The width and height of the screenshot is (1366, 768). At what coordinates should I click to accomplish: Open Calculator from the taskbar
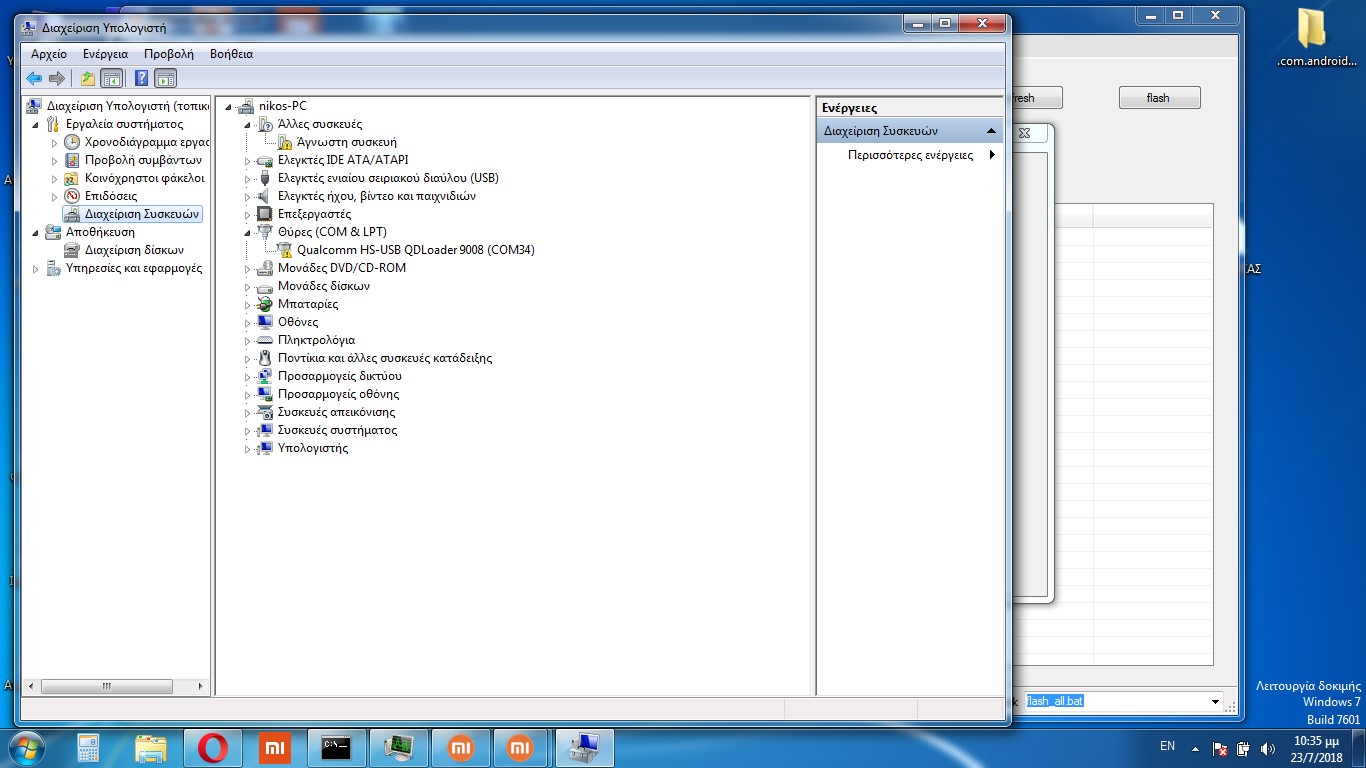pyautogui.click(x=90, y=747)
